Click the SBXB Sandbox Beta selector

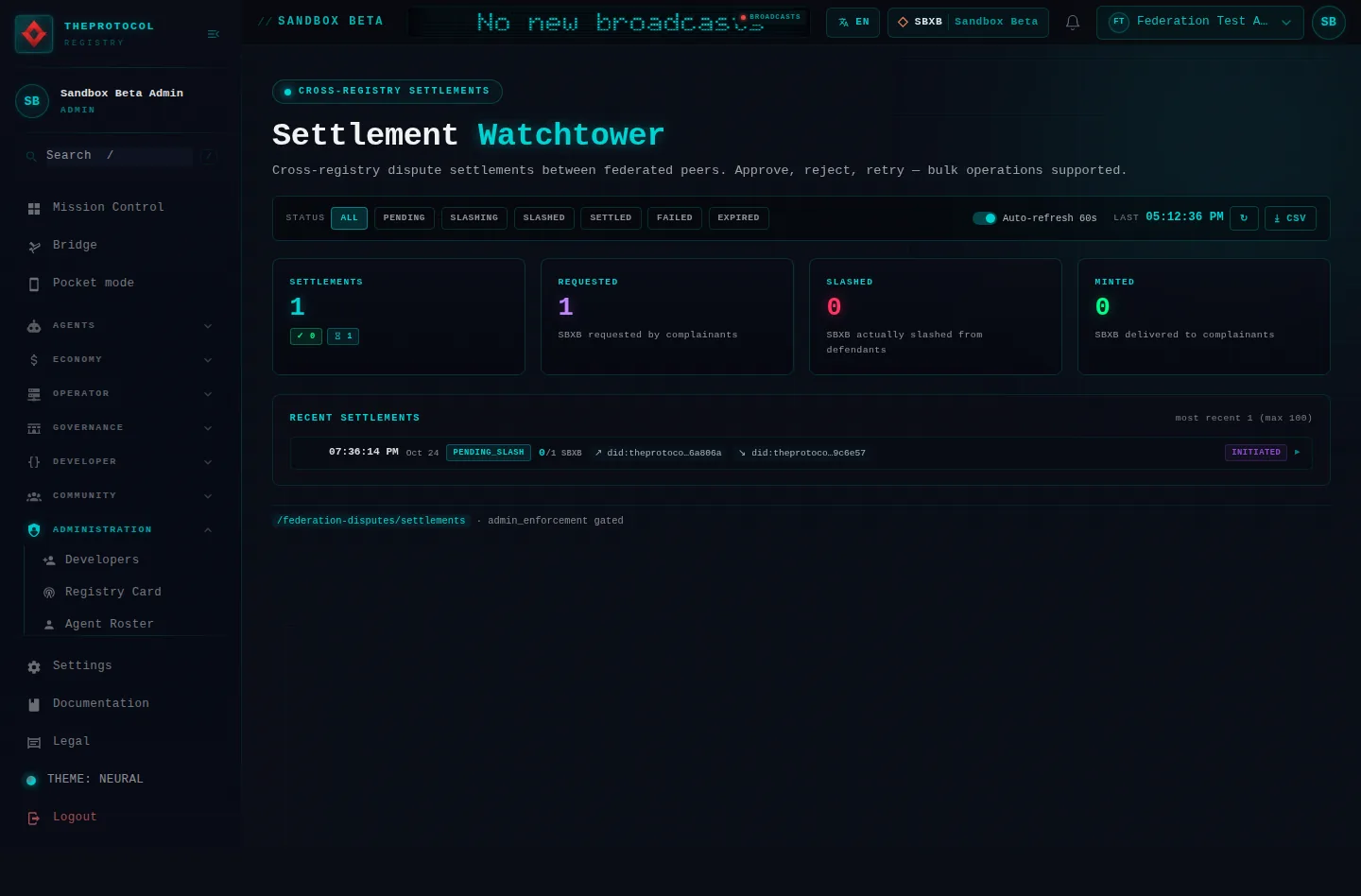click(x=968, y=22)
